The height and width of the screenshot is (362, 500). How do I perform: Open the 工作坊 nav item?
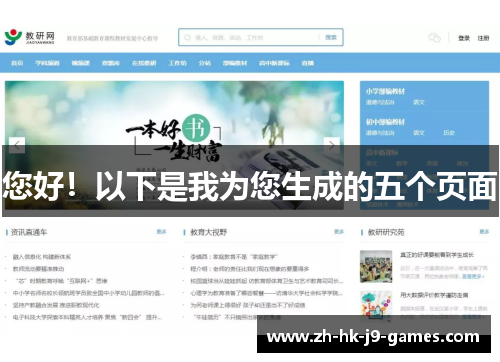pos(177,63)
